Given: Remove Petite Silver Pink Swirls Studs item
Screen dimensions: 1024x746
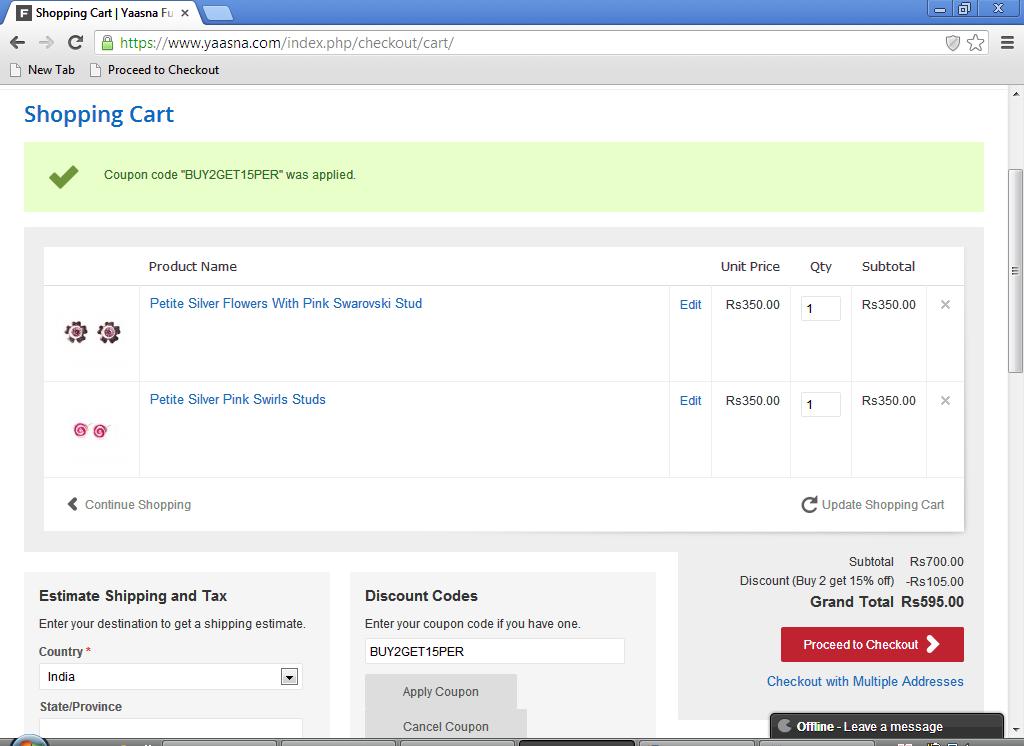Looking at the screenshot, I should pyautogui.click(x=945, y=400).
